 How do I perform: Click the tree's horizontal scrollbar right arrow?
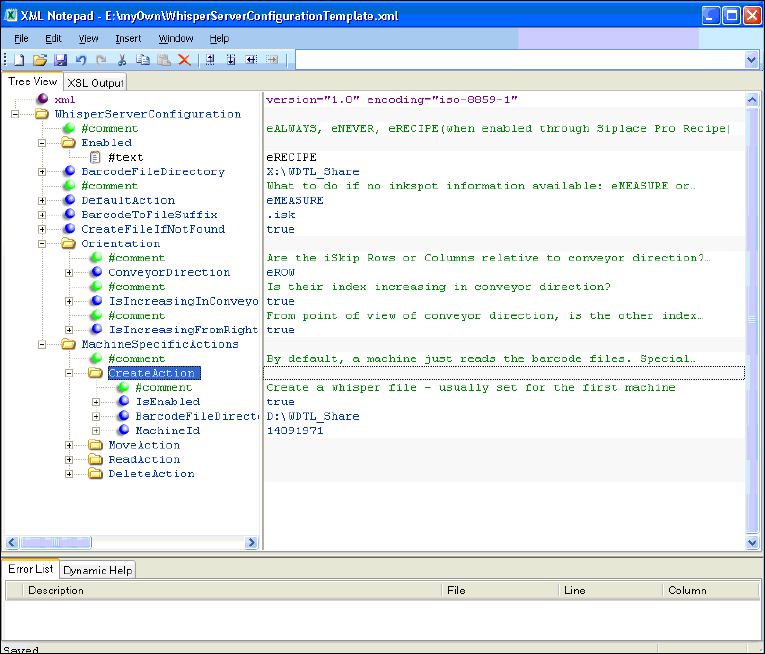(x=251, y=543)
